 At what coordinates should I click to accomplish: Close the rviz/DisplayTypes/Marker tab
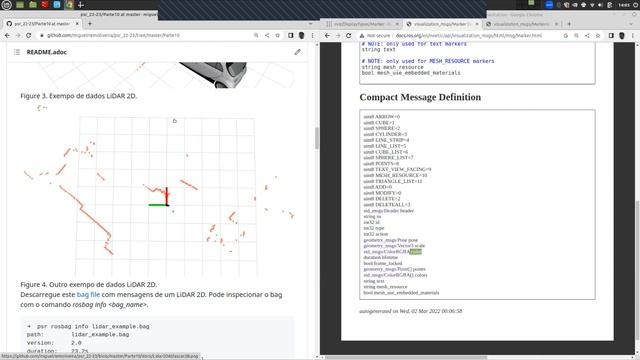(x=397, y=24)
